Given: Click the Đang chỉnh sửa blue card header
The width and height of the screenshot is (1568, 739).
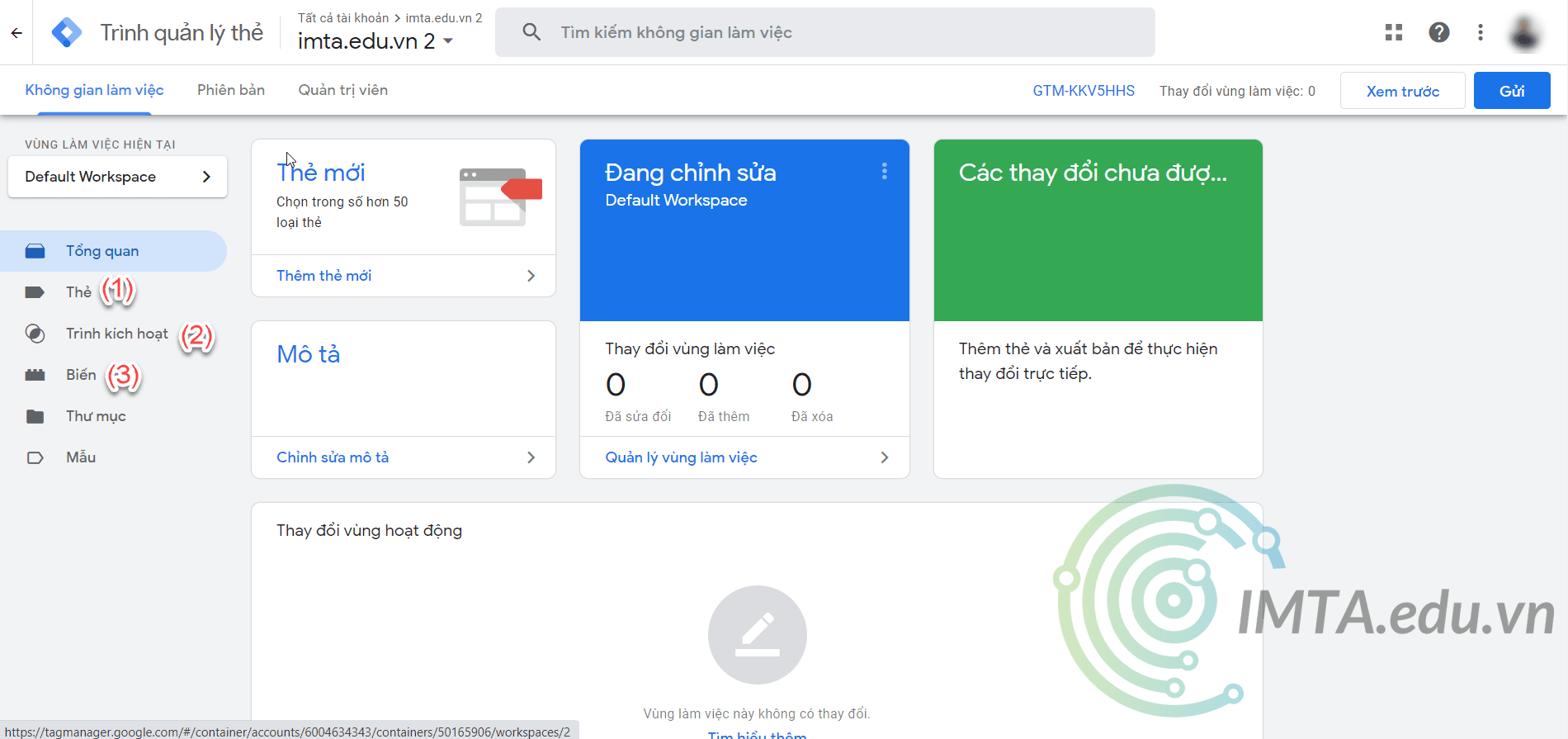Looking at the screenshot, I should (x=744, y=230).
